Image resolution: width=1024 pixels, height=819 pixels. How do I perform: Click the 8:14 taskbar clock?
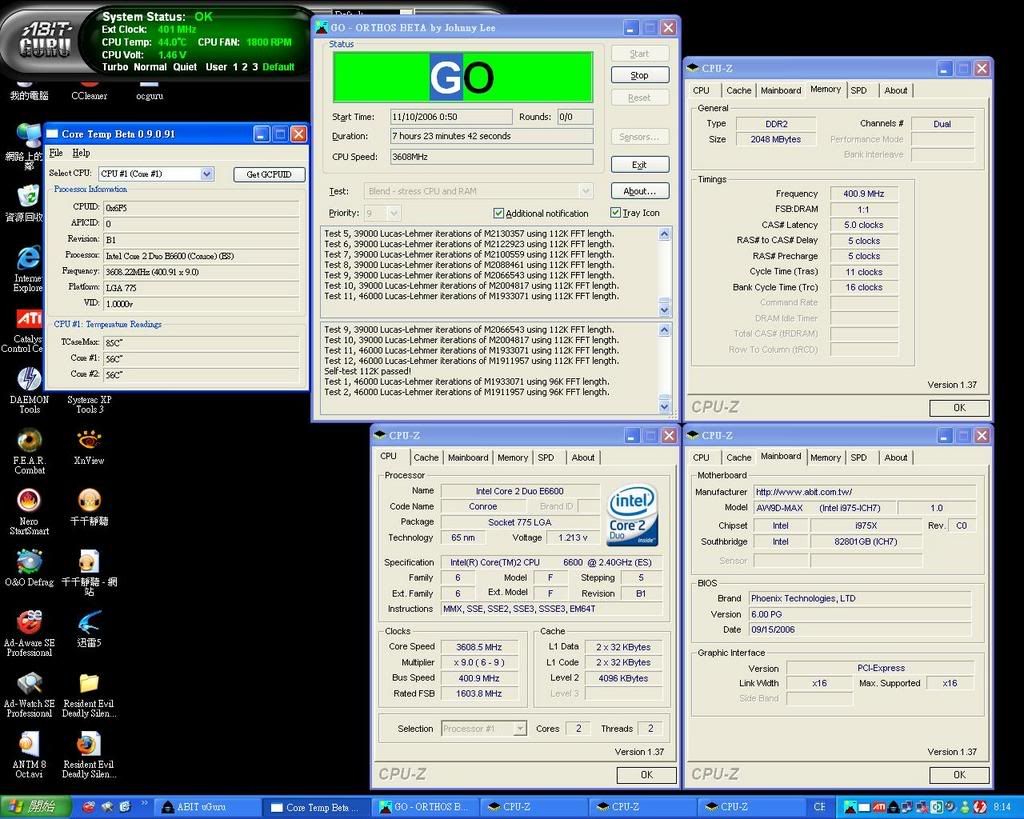coord(1002,807)
